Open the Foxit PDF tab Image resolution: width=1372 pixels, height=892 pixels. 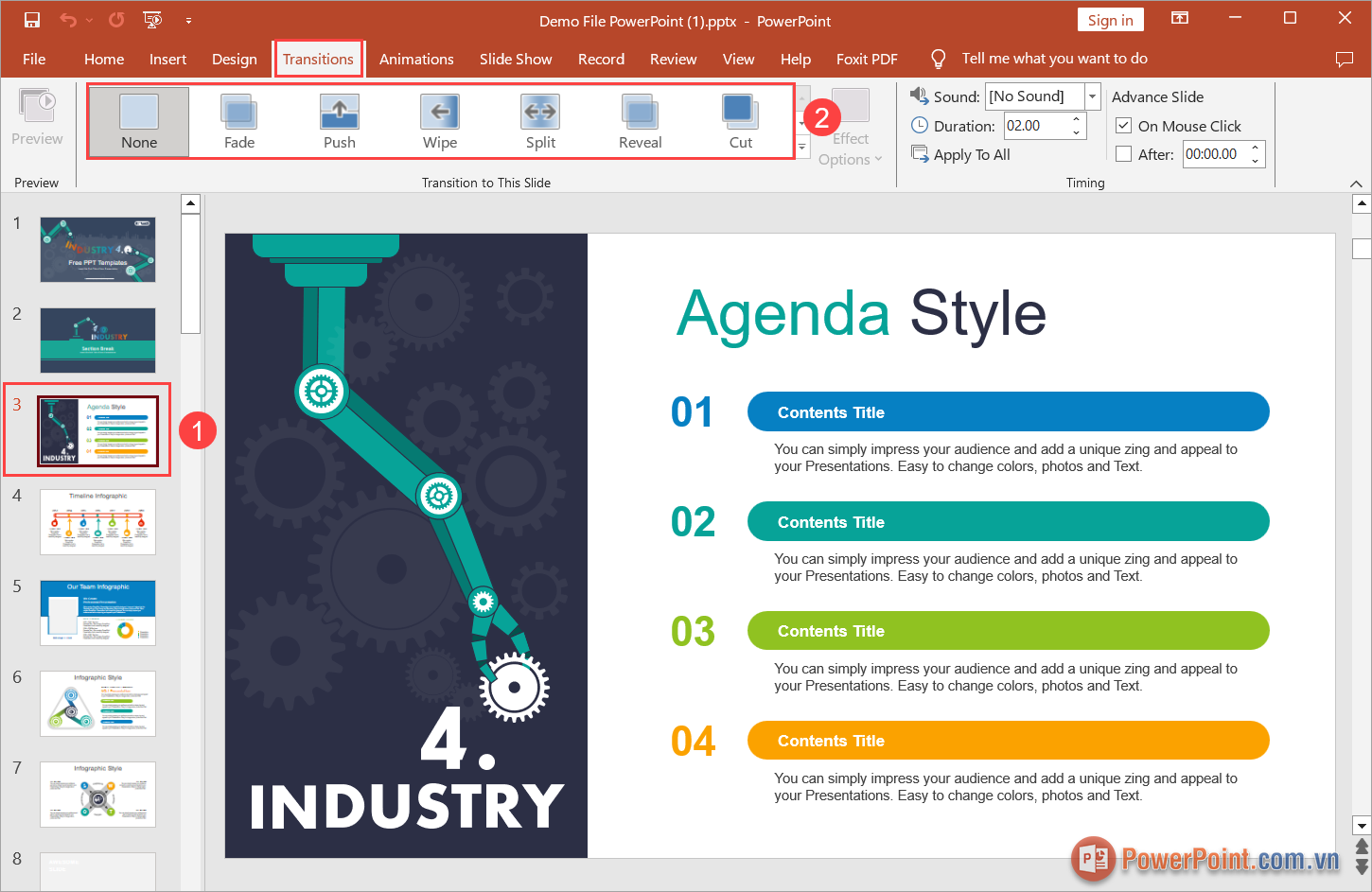click(867, 59)
